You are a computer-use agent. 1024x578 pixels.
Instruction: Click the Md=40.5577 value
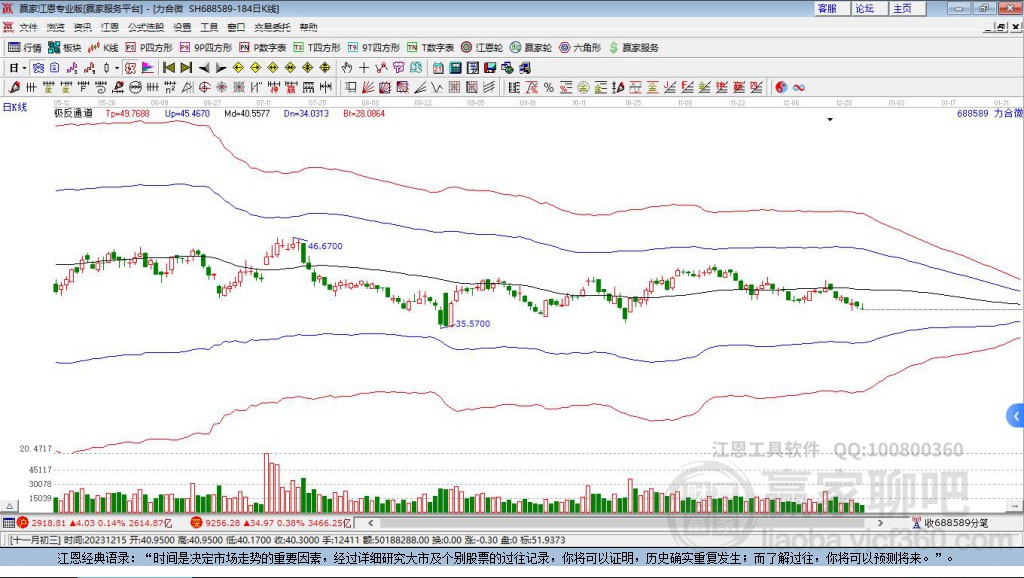coord(247,113)
